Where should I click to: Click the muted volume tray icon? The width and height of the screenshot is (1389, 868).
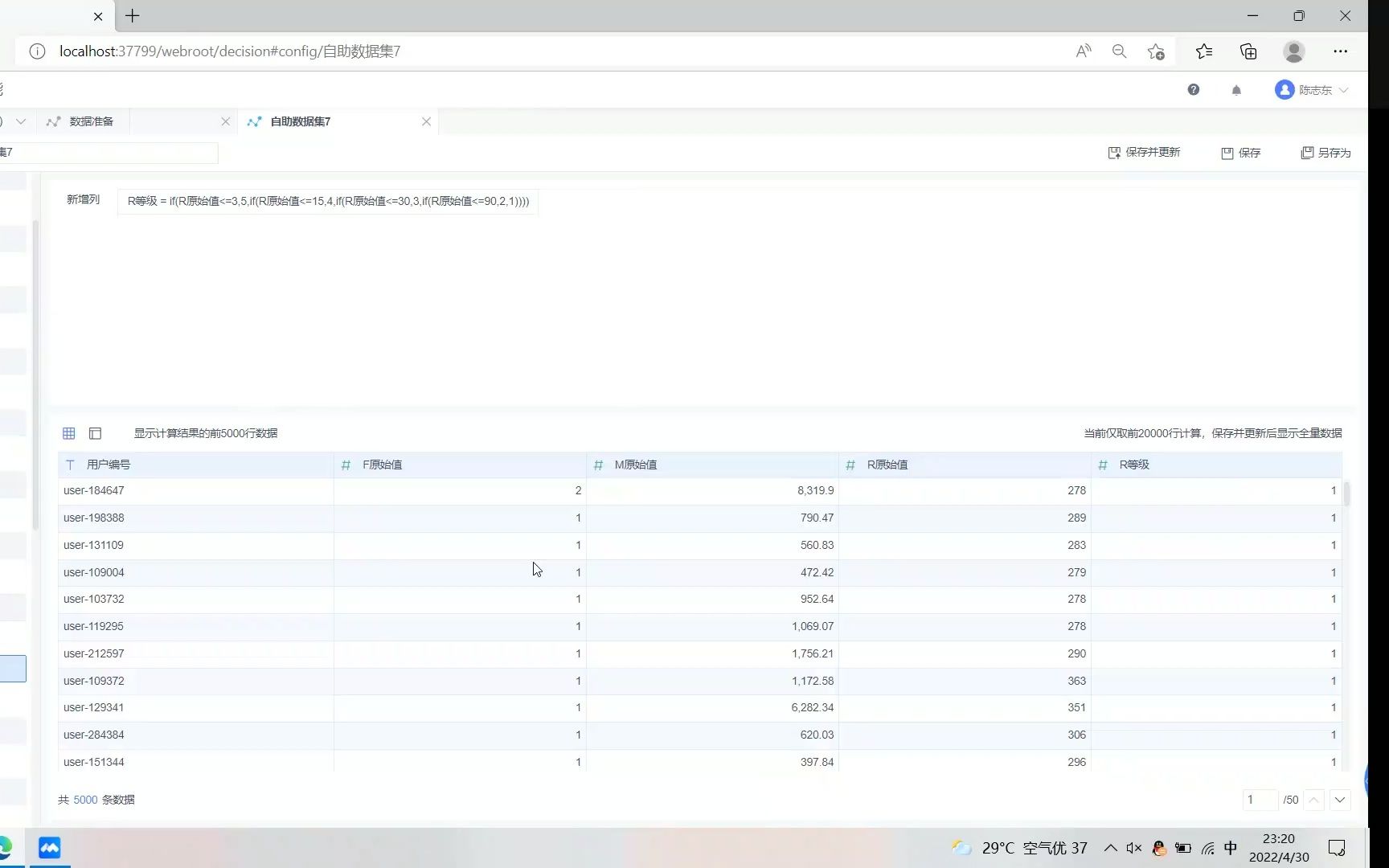click(x=1134, y=848)
